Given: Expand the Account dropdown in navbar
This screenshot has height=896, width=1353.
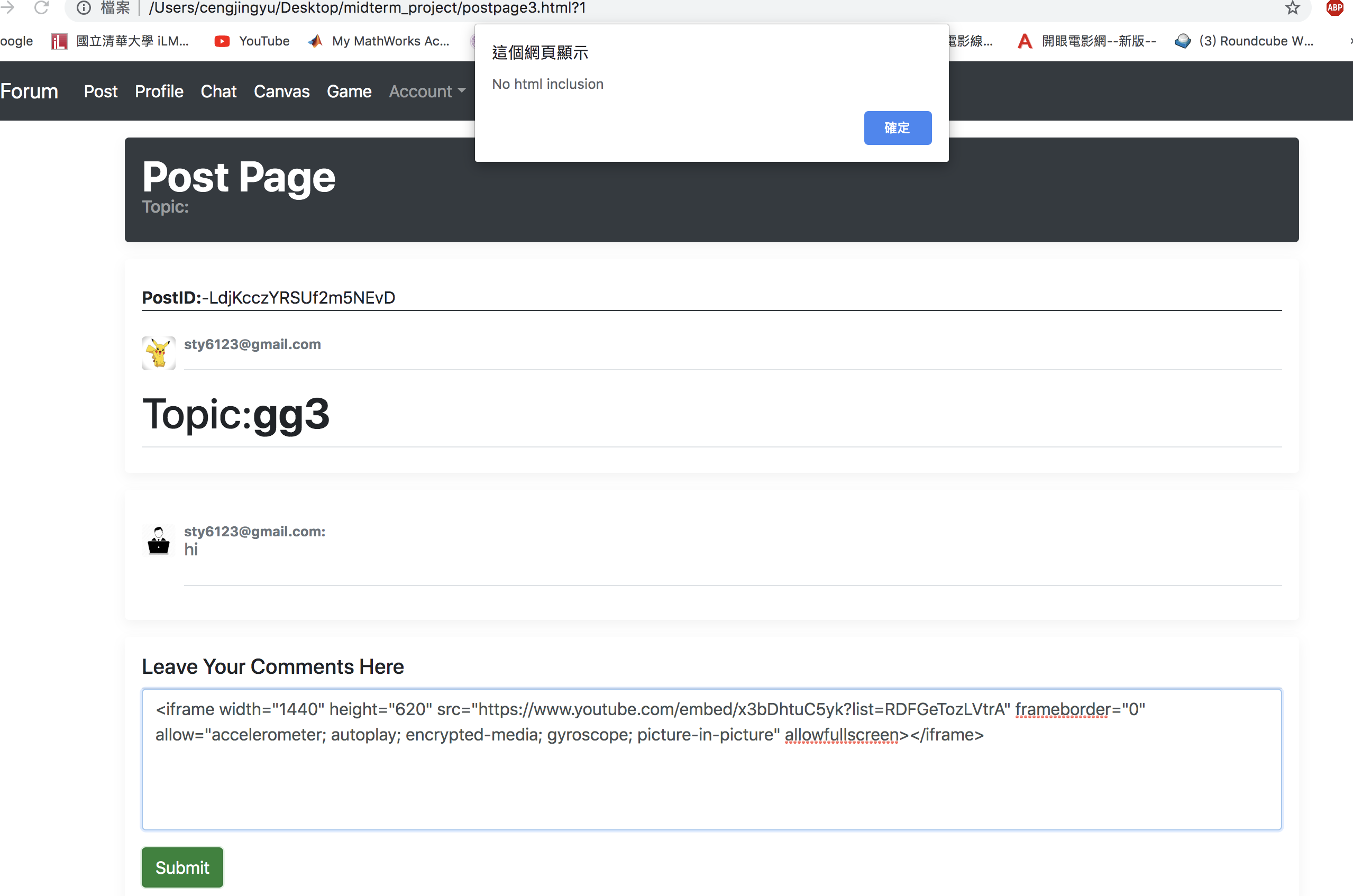Looking at the screenshot, I should coord(427,92).
